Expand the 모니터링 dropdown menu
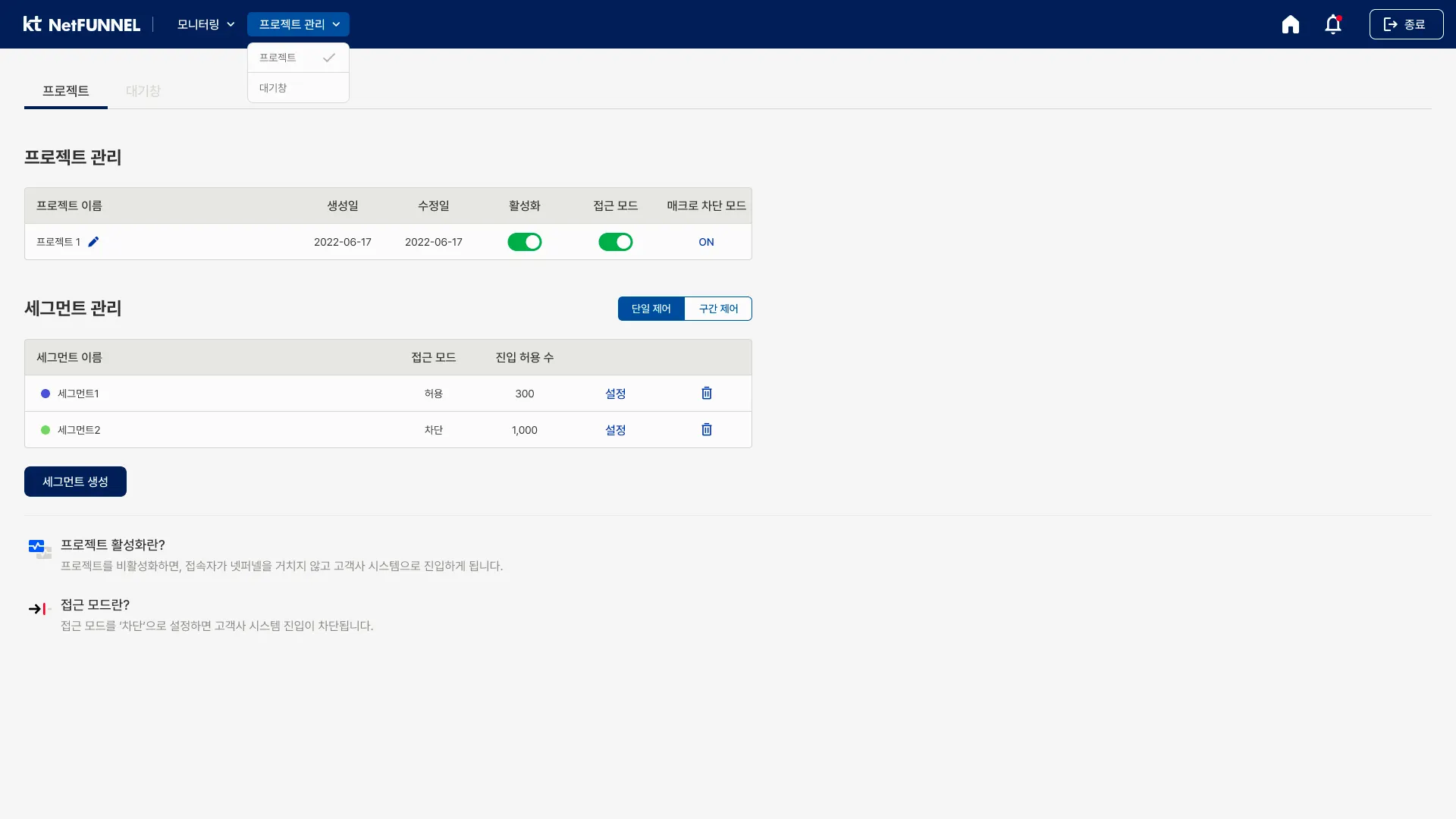 pyautogui.click(x=206, y=24)
